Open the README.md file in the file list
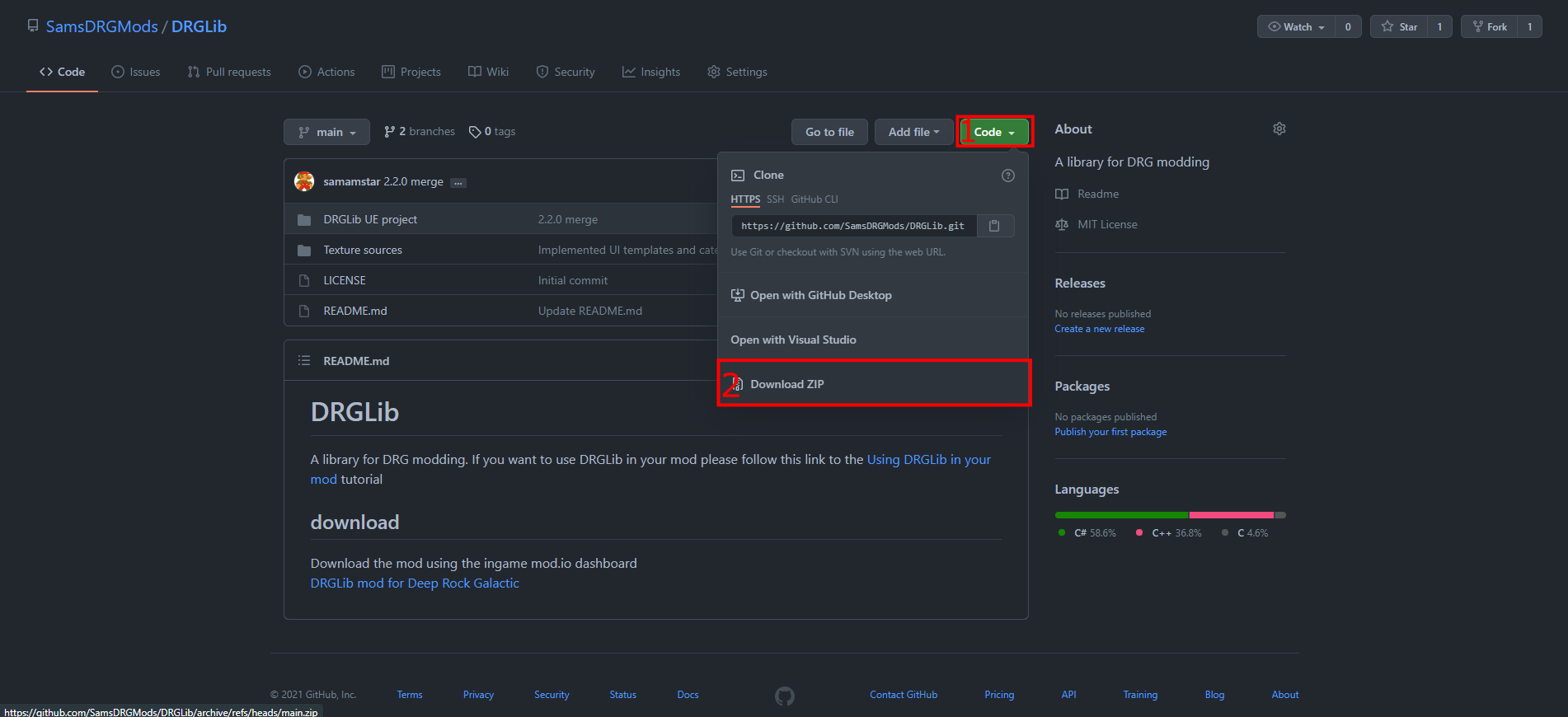 click(355, 311)
